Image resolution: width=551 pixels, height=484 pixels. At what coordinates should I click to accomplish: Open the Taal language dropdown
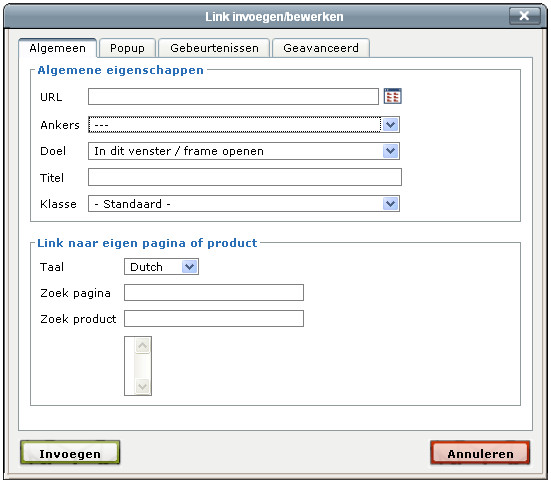[x=161, y=267]
